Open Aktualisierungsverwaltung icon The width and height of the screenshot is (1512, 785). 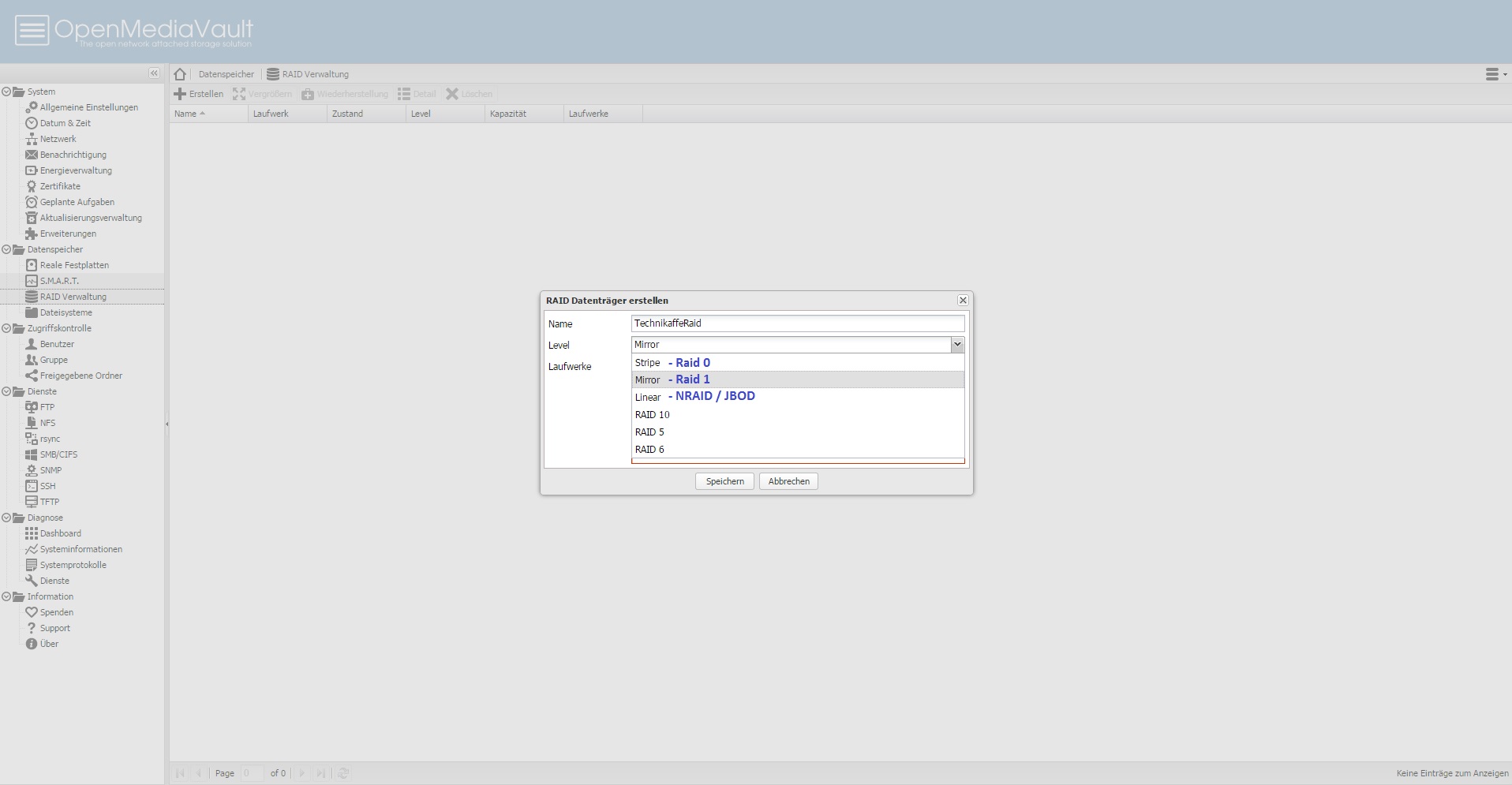point(32,218)
